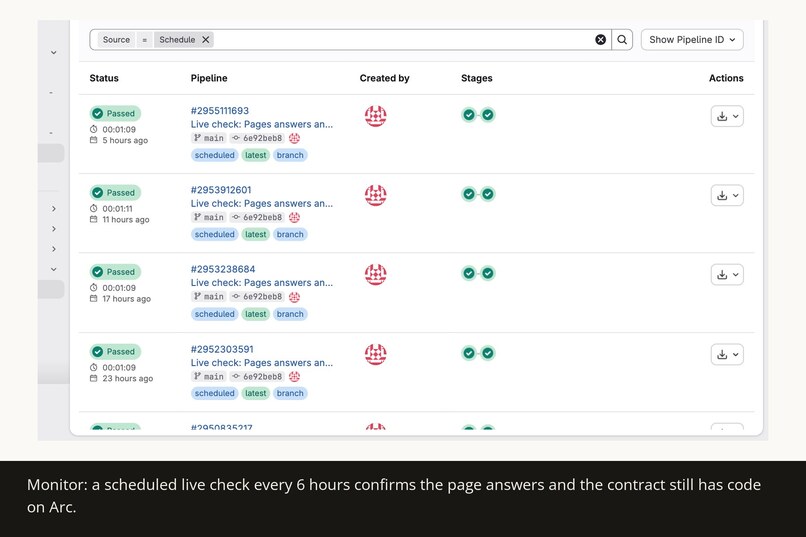Click the Stages column header
806x537 pixels.
coord(477,78)
